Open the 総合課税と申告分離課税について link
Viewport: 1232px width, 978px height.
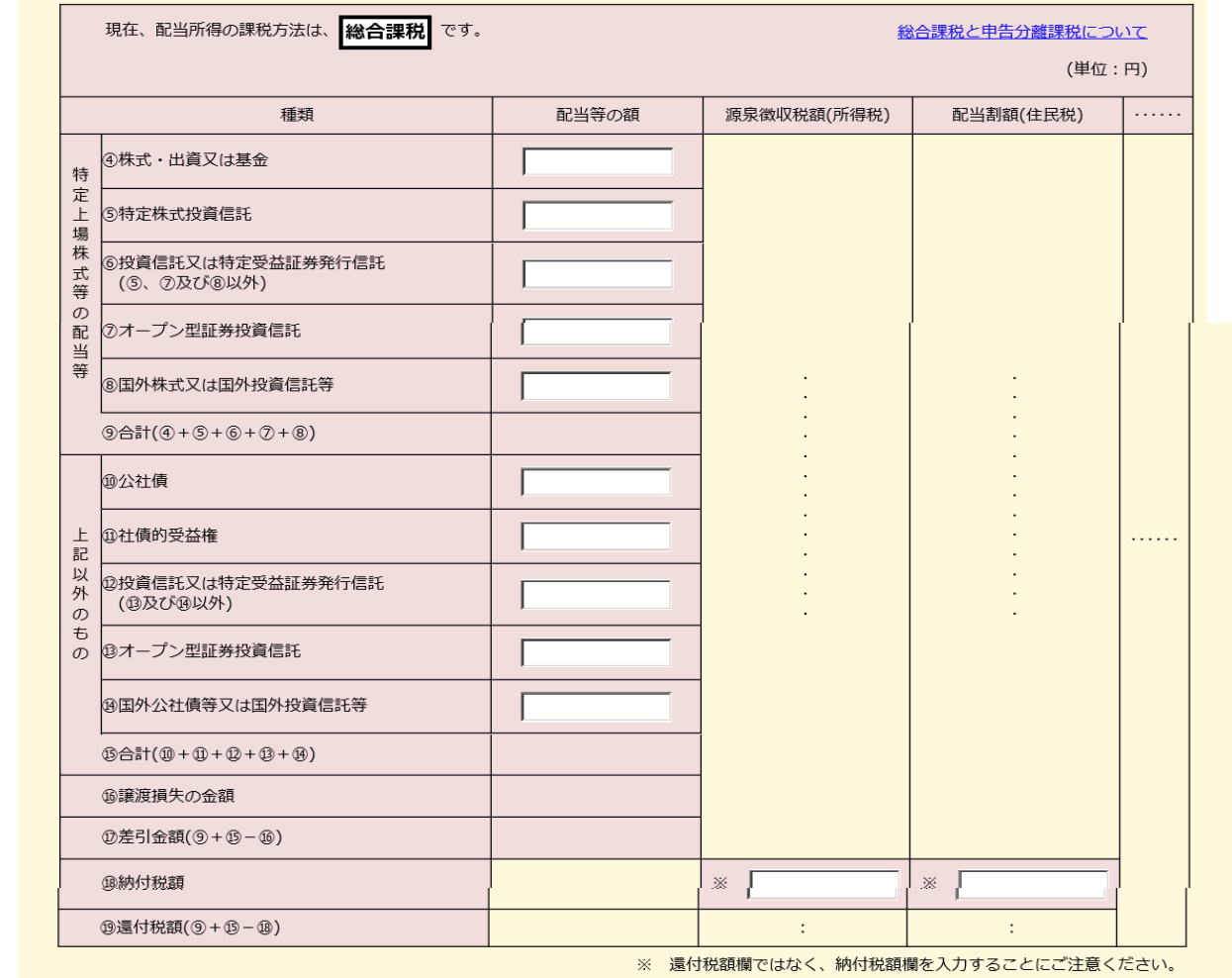(1022, 32)
